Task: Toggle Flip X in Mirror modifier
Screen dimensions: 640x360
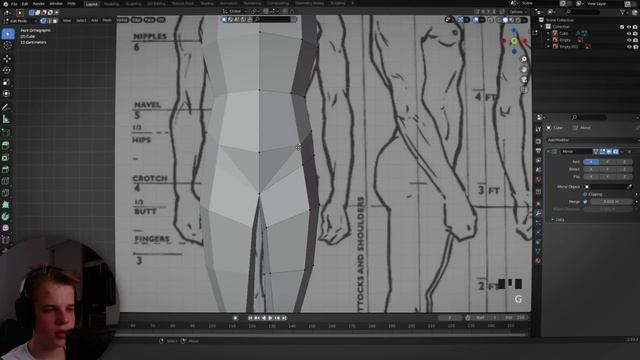Action: (591, 176)
